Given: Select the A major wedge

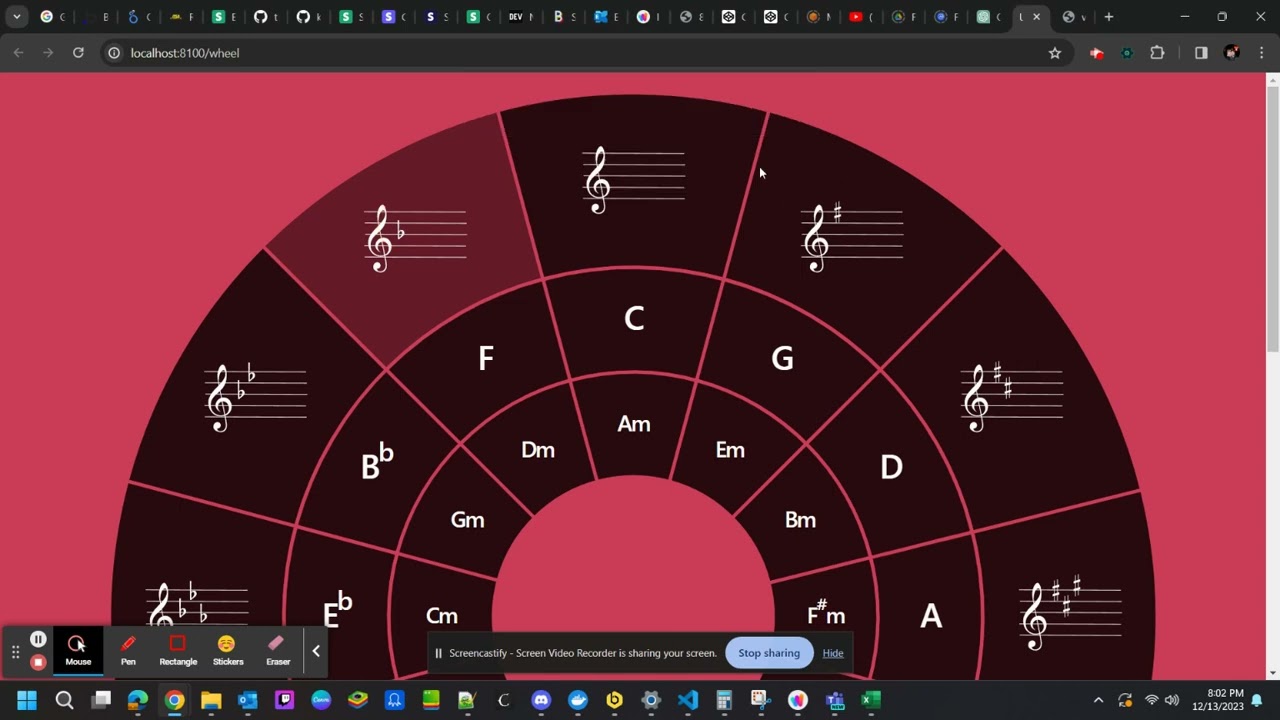Looking at the screenshot, I should pos(931,616).
